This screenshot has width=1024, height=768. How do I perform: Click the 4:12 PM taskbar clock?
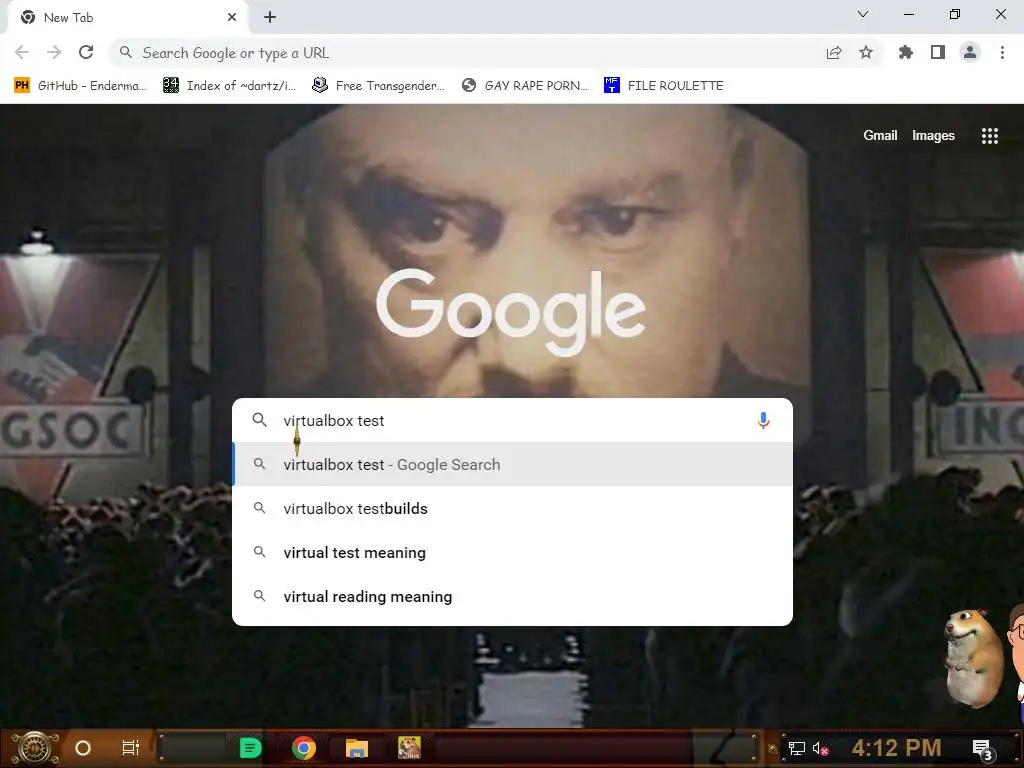(x=897, y=748)
